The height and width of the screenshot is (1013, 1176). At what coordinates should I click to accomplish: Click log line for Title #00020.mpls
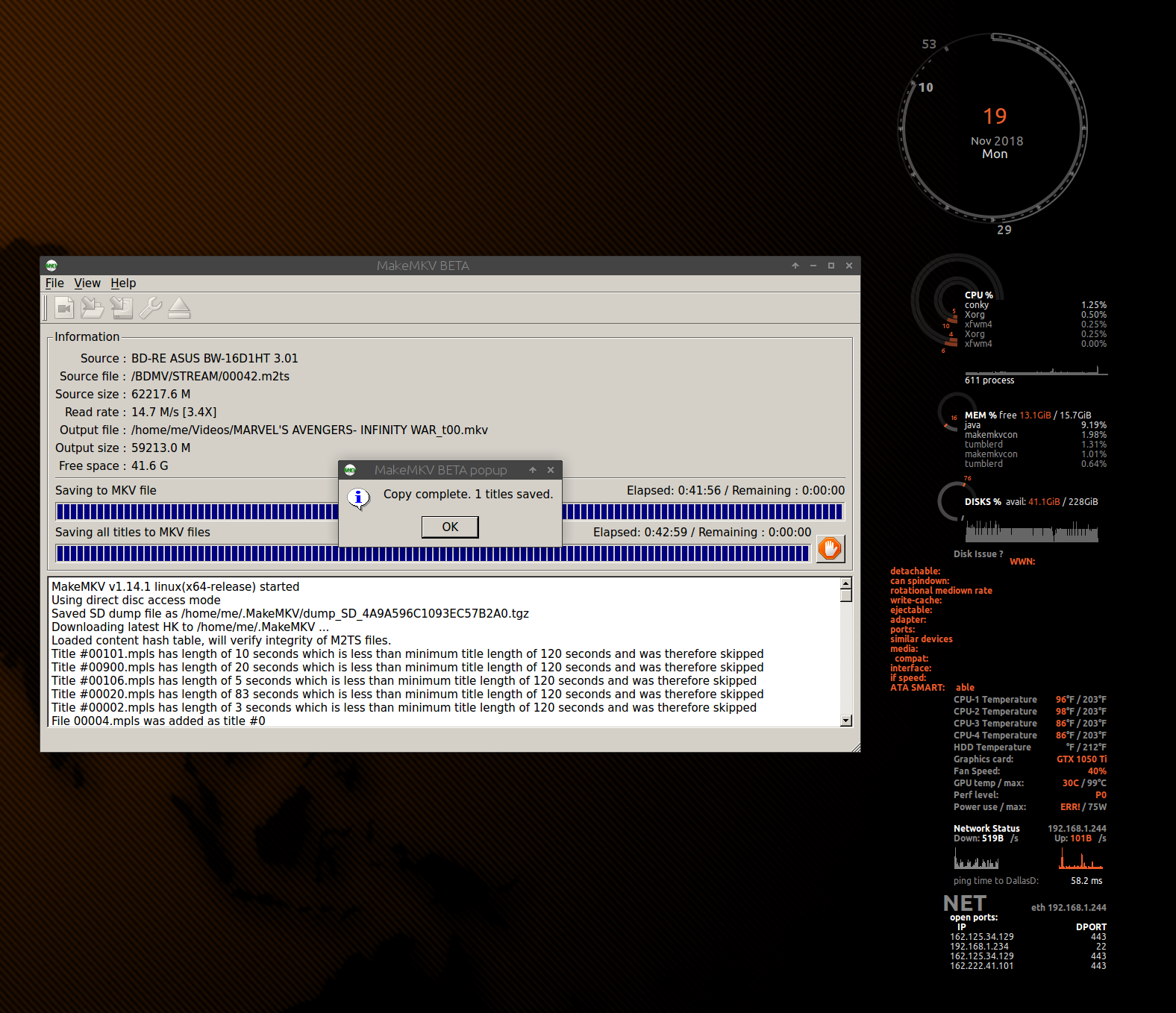407,694
